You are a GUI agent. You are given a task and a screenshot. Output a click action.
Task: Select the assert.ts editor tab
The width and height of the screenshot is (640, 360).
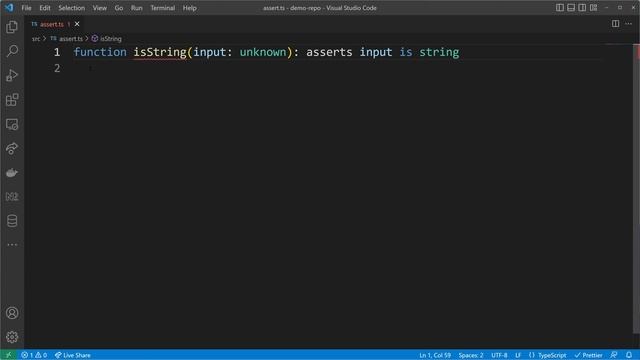51,24
